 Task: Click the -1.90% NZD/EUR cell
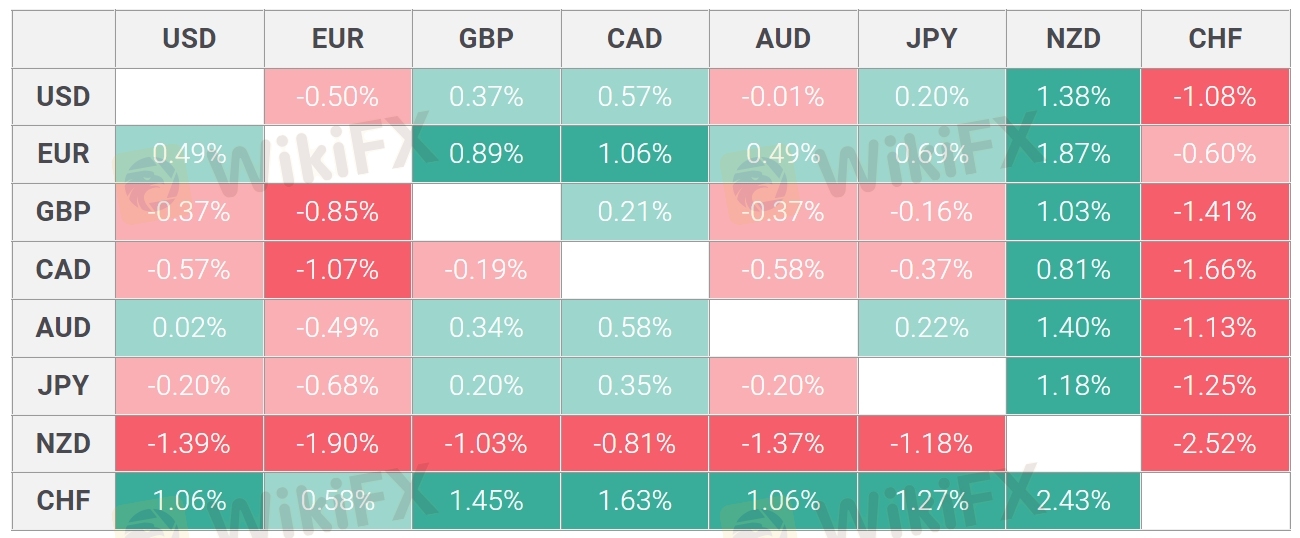coord(337,443)
